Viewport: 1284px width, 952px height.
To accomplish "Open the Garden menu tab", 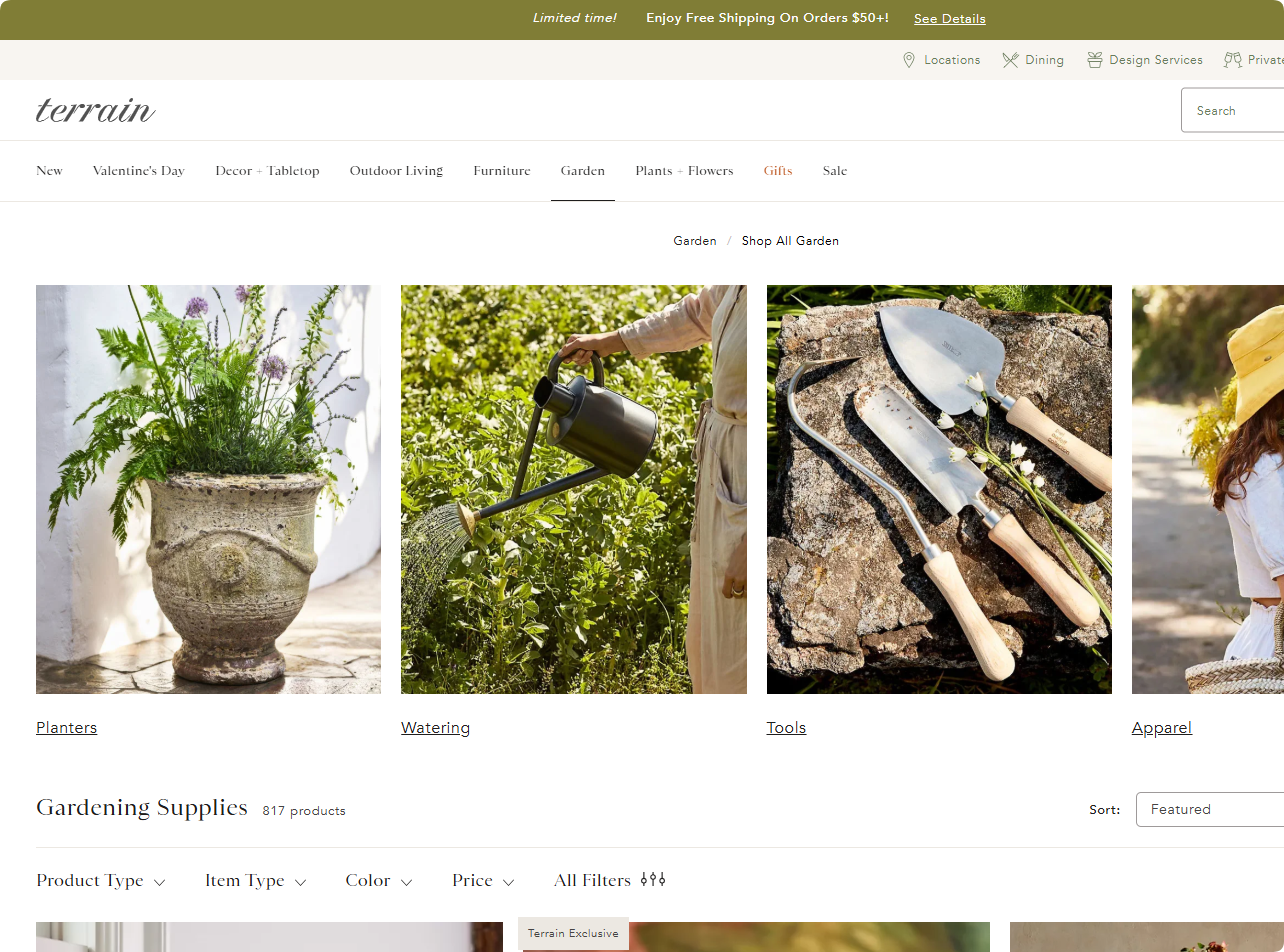I will pos(582,171).
